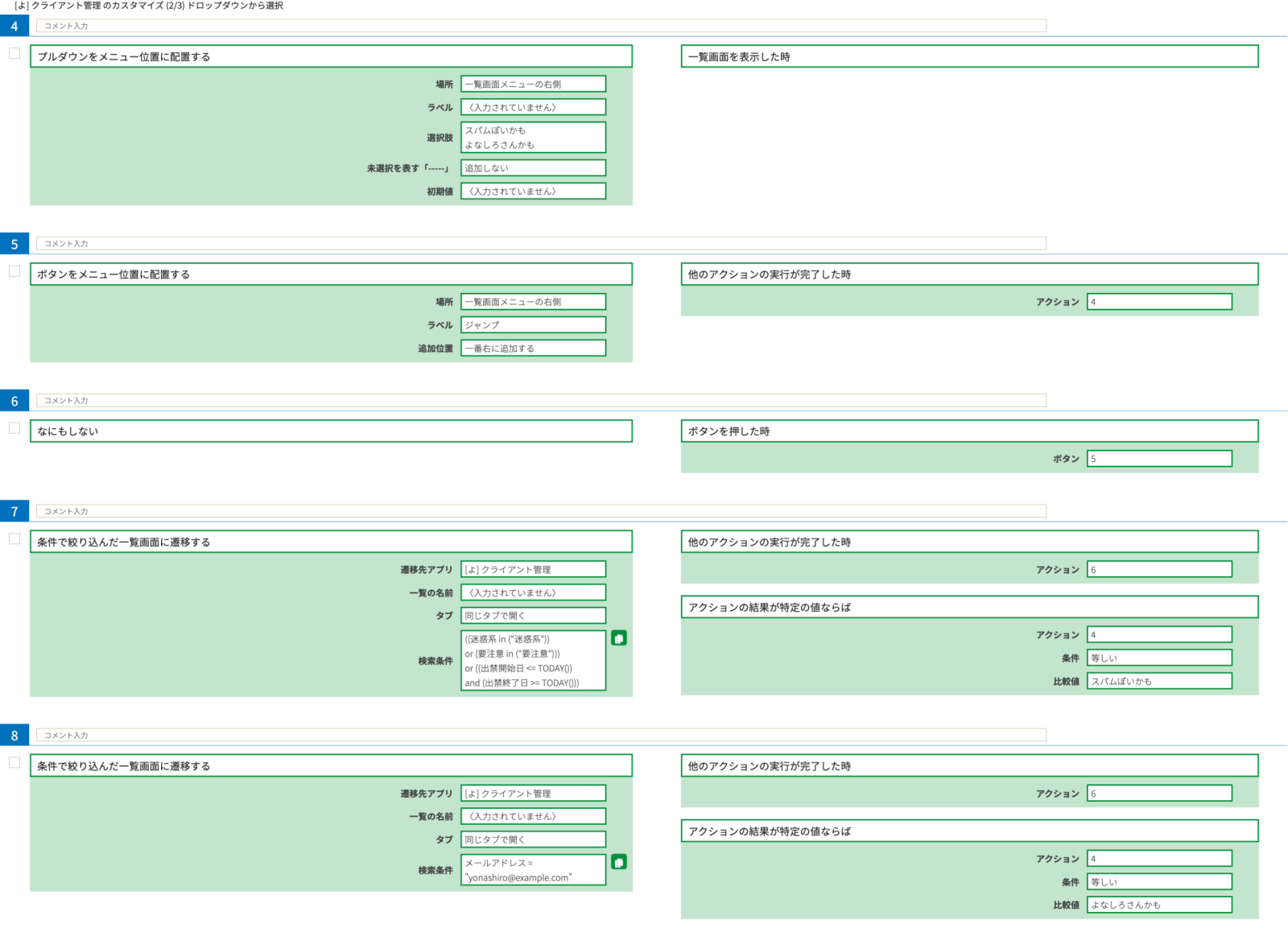Select the blue number 4 action badge
Viewport: 1288px width, 932px height.
[14, 27]
